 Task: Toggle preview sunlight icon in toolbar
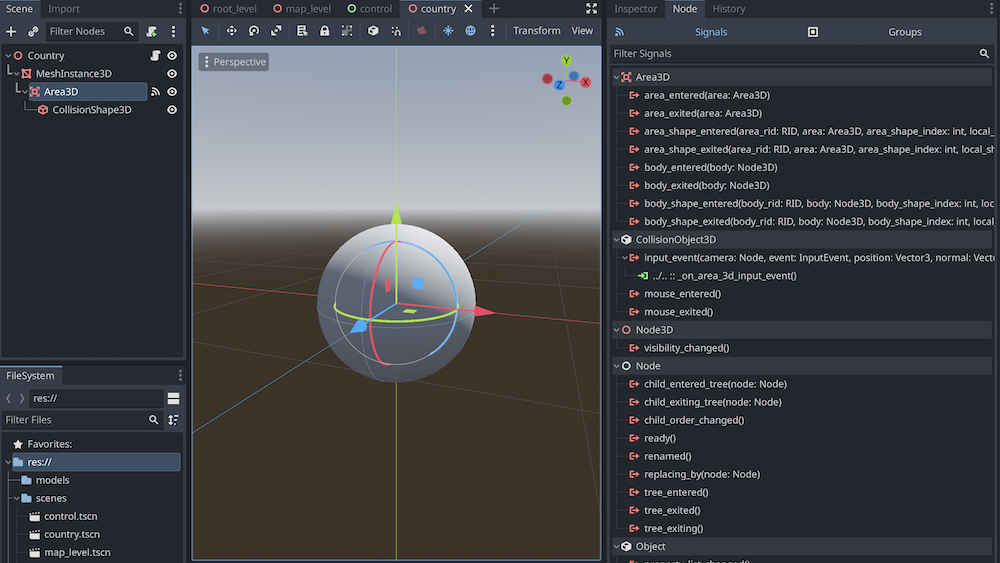click(x=448, y=31)
